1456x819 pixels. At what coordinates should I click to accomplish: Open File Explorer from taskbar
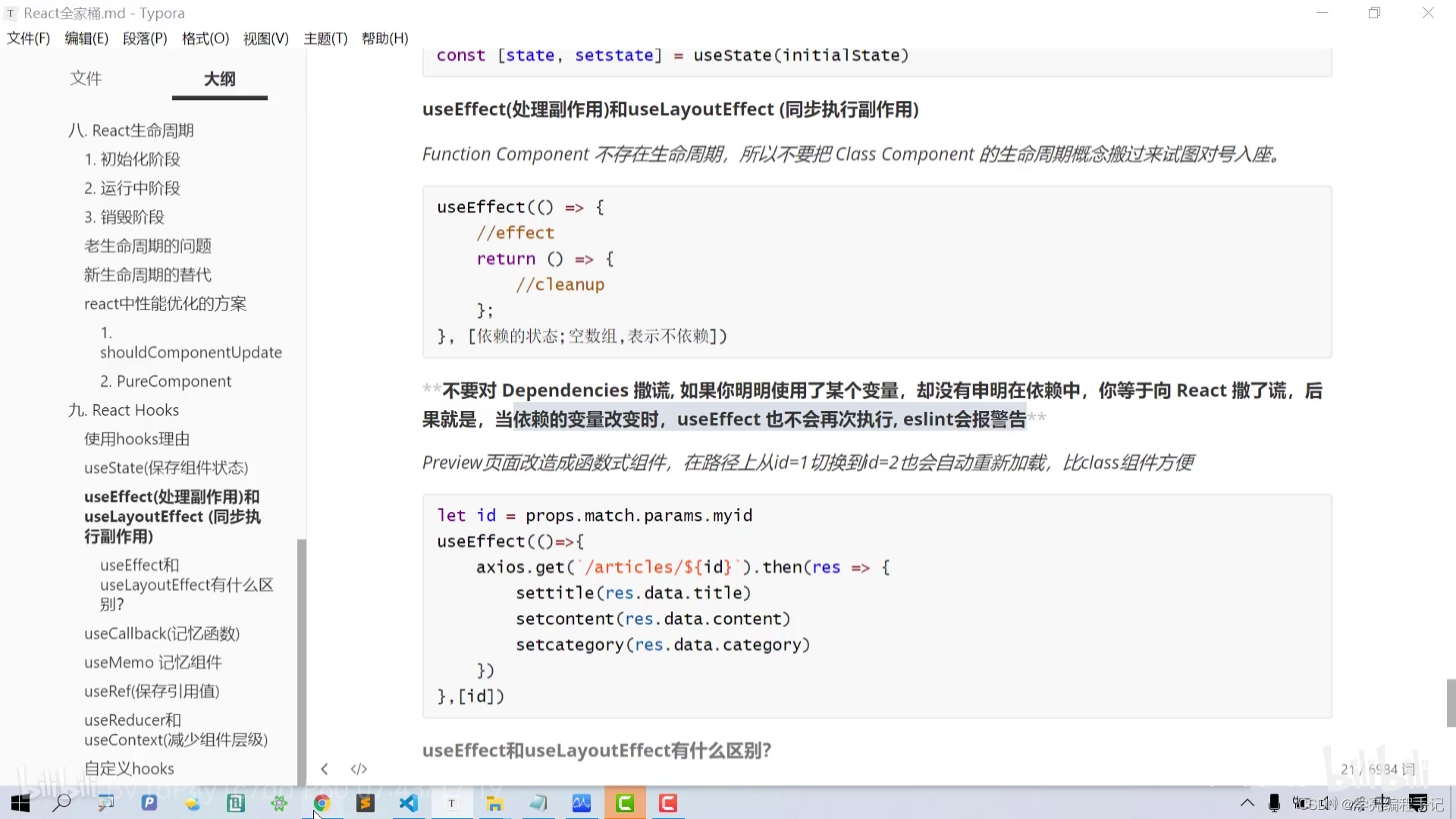[495, 803]
